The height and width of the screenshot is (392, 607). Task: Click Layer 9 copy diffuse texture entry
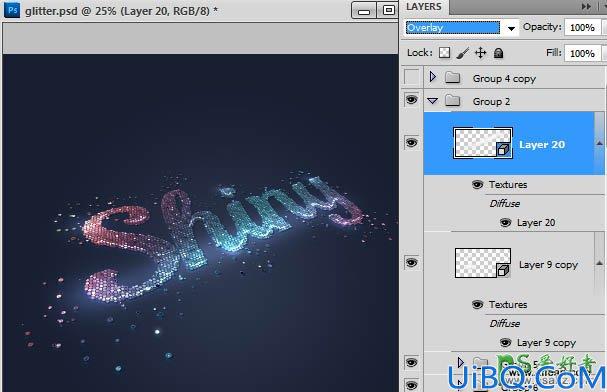pyautogui.click(x=546, y=343)
